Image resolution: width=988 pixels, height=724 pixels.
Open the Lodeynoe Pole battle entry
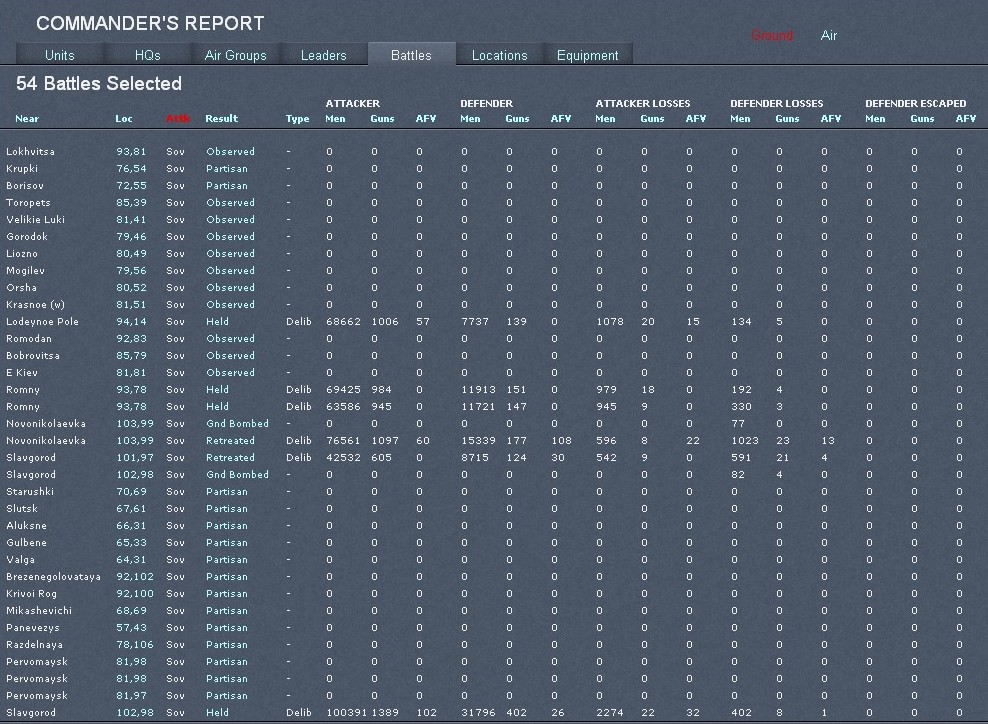[x=42, y=322]
